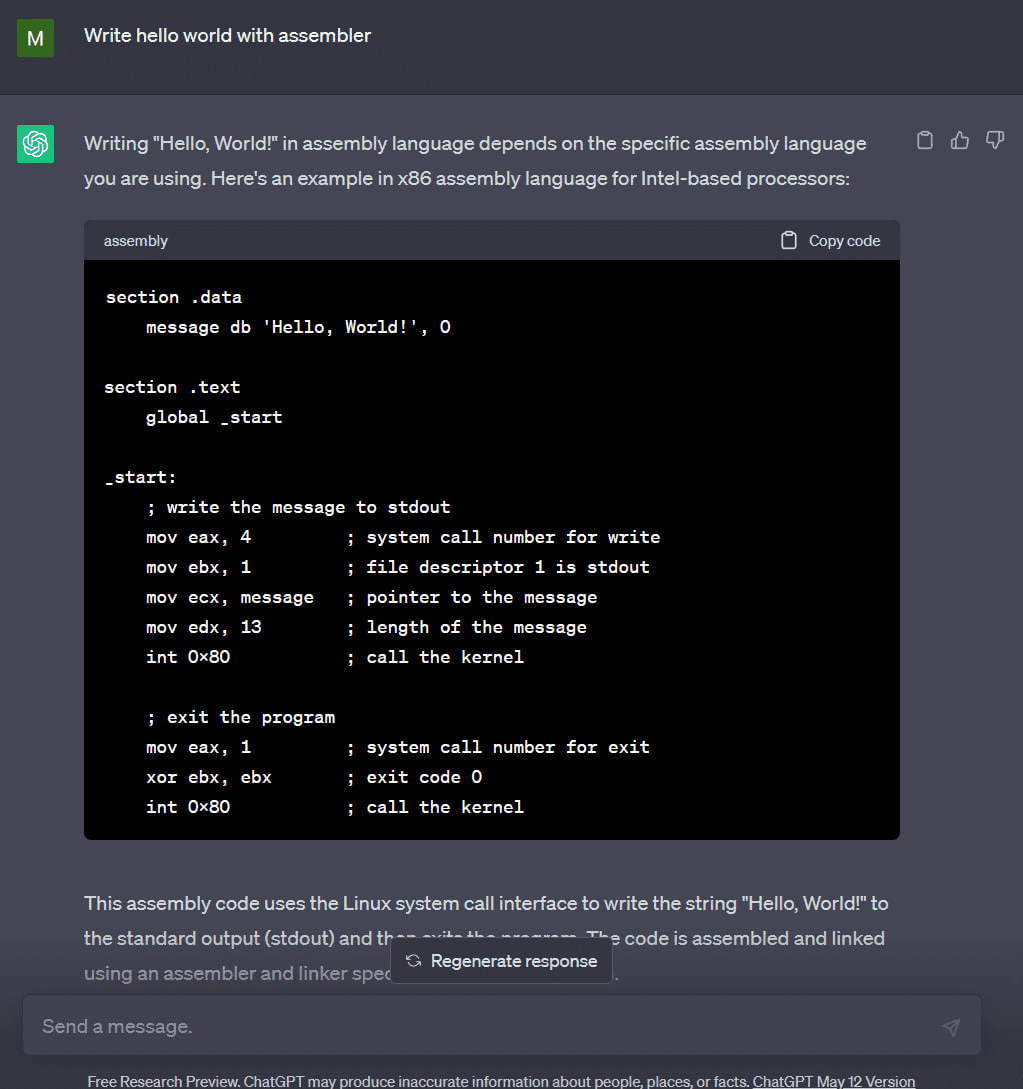Screen dimensions: 1023x1089
Task: Click the prompt text 'Write hello world with assembler'
Action: point(227,35)
